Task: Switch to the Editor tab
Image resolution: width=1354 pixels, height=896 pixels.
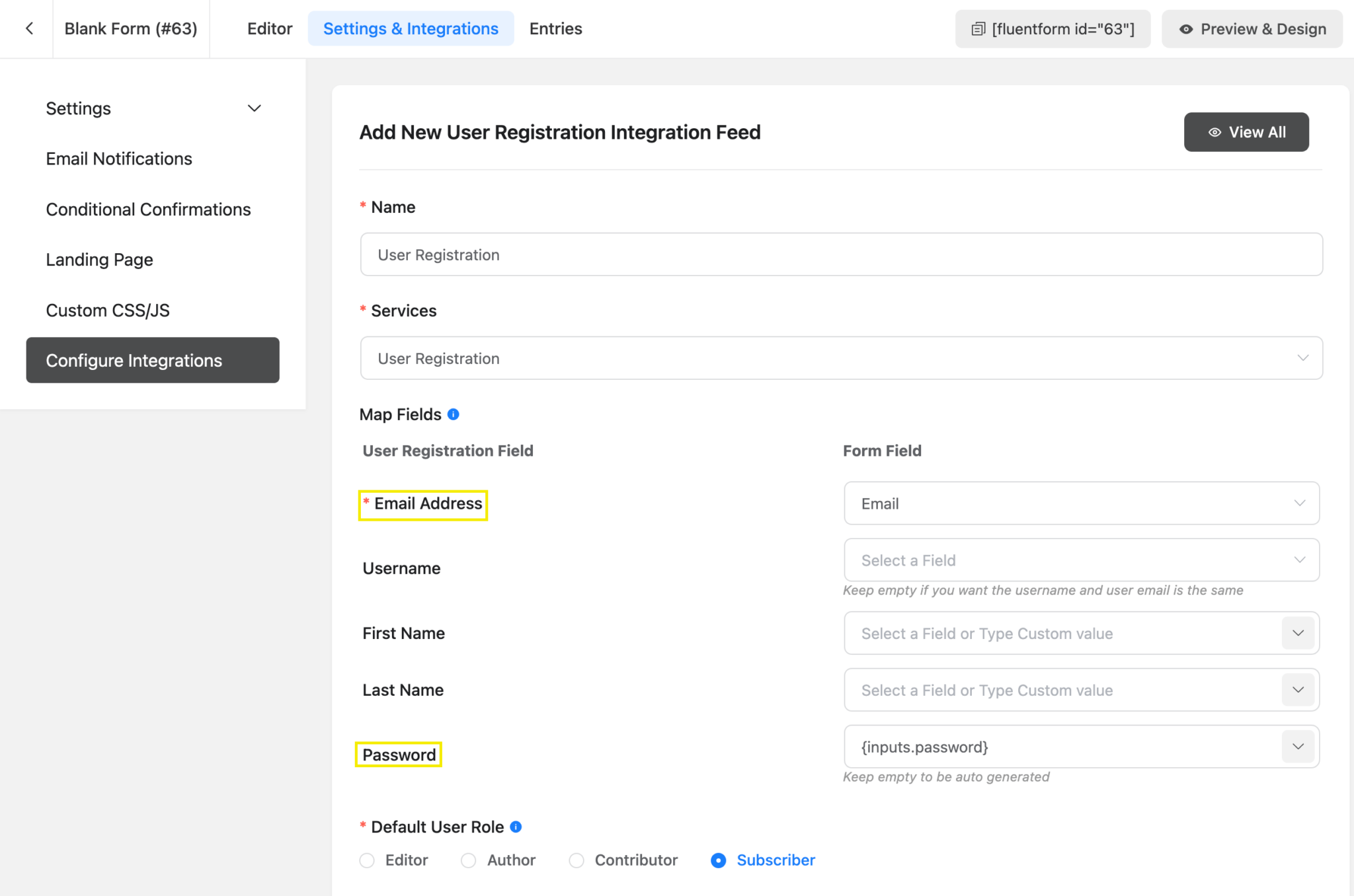Action: [270, 28]
